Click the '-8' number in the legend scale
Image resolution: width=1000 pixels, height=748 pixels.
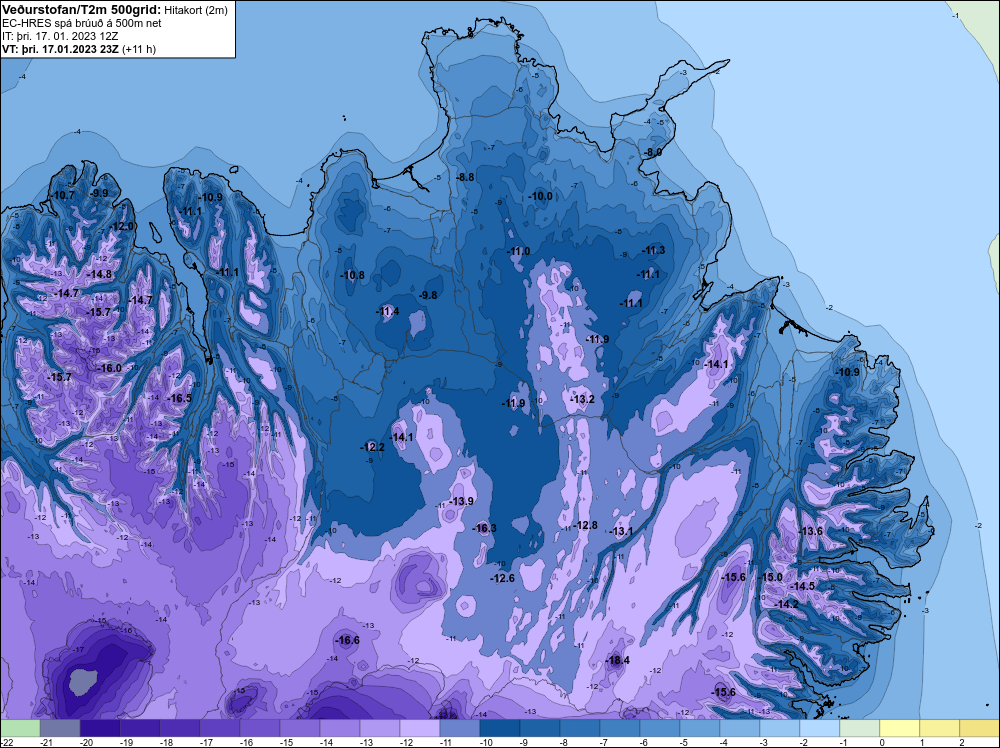click(x=564, y=742)
